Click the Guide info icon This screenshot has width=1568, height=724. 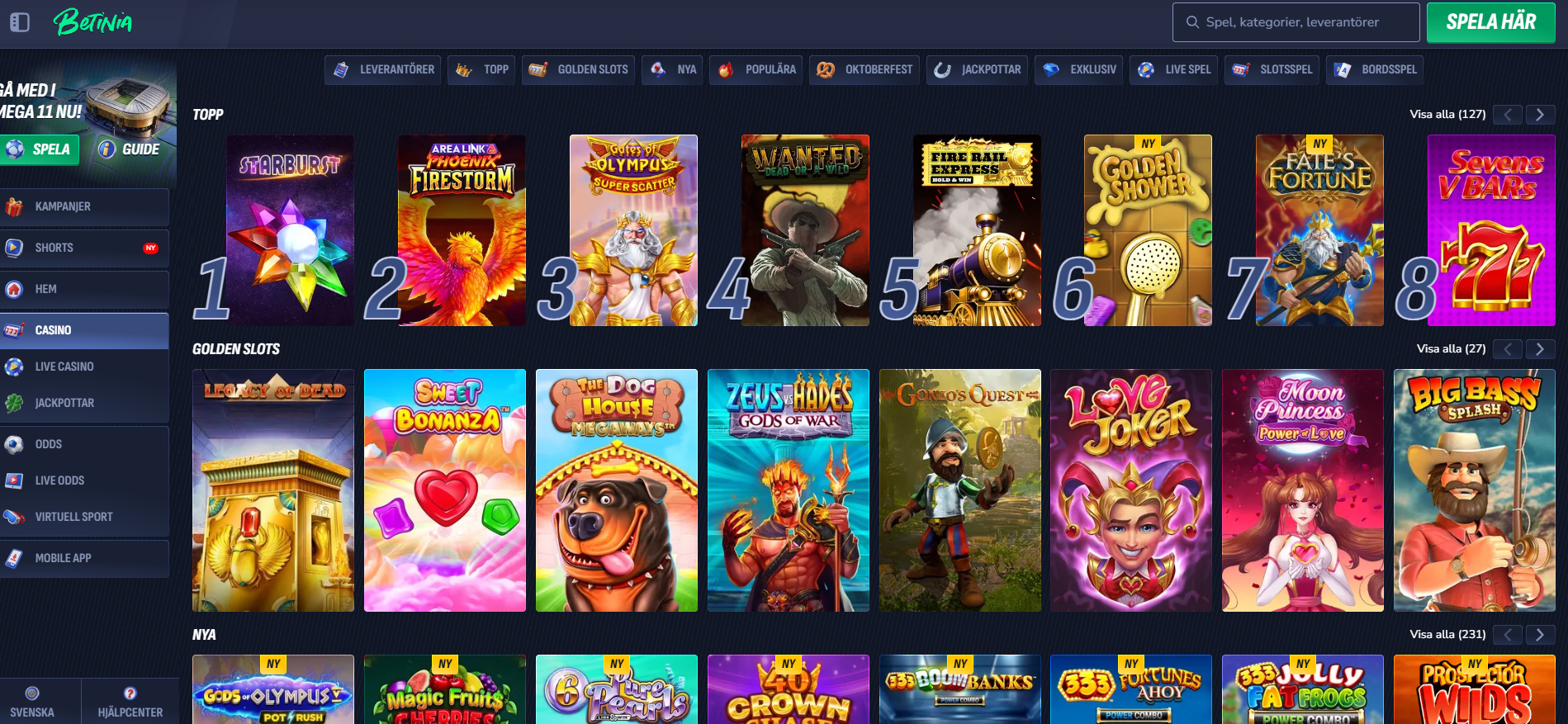[107, 149]
